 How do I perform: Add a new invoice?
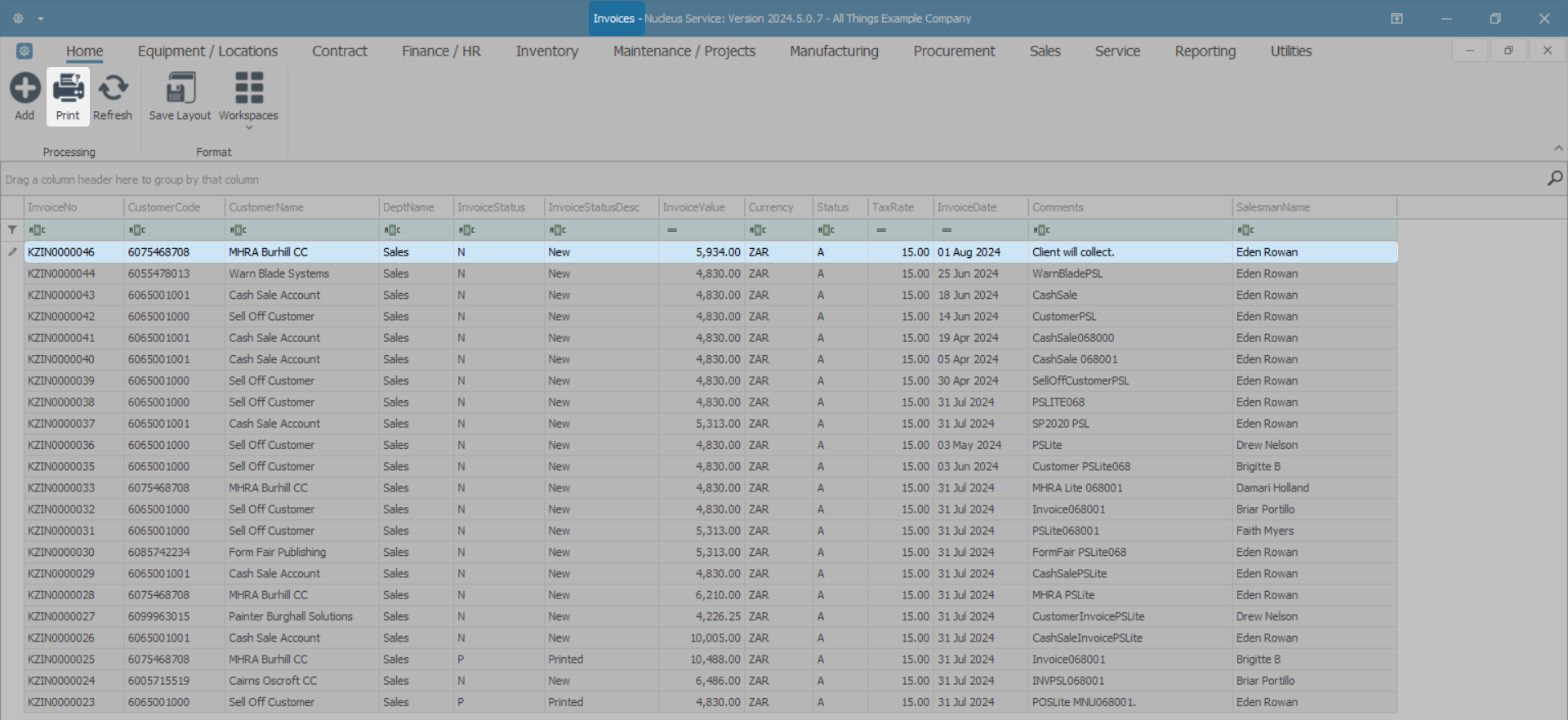(x=24, y=97)
